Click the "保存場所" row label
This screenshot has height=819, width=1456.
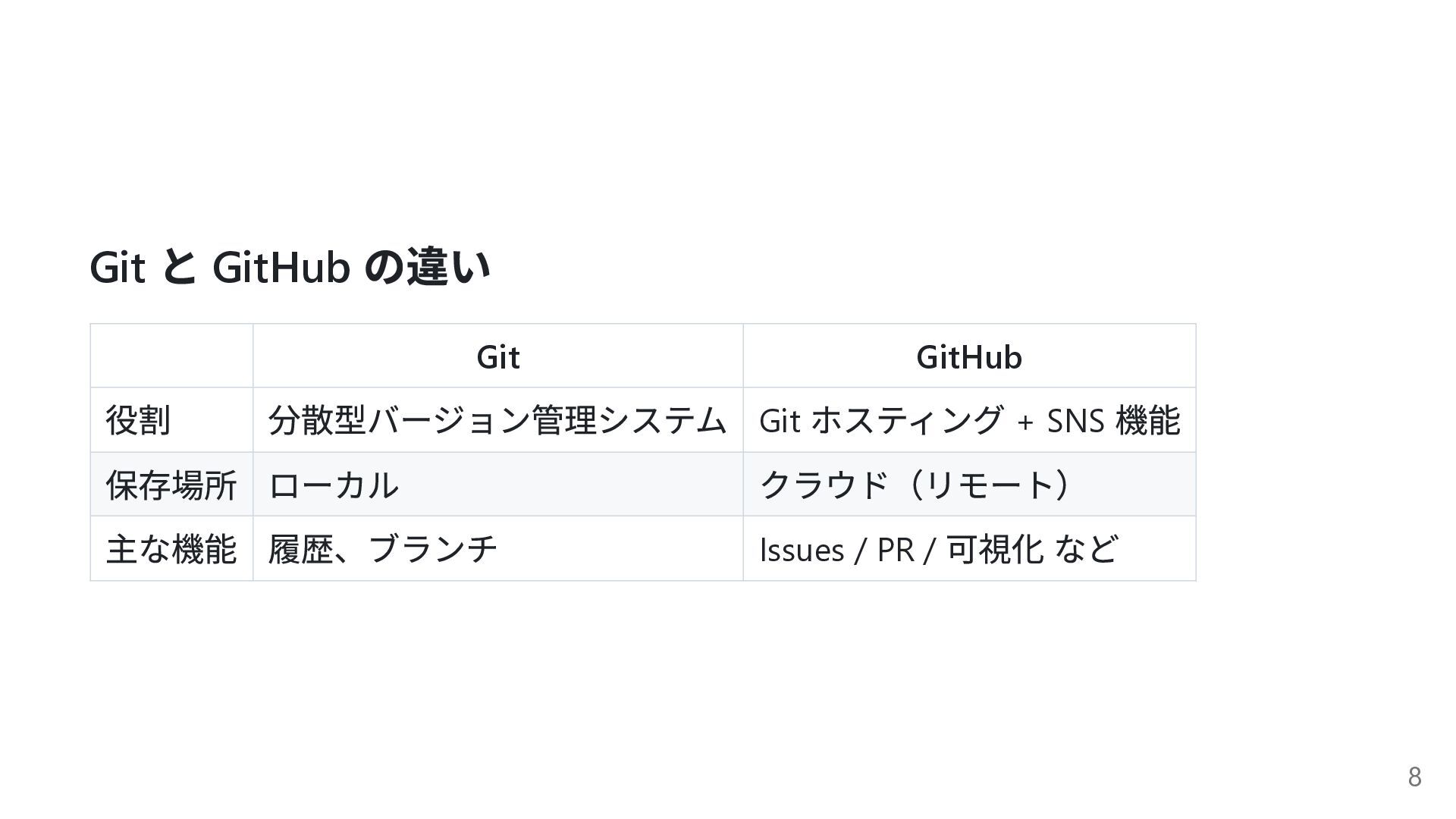171,485
